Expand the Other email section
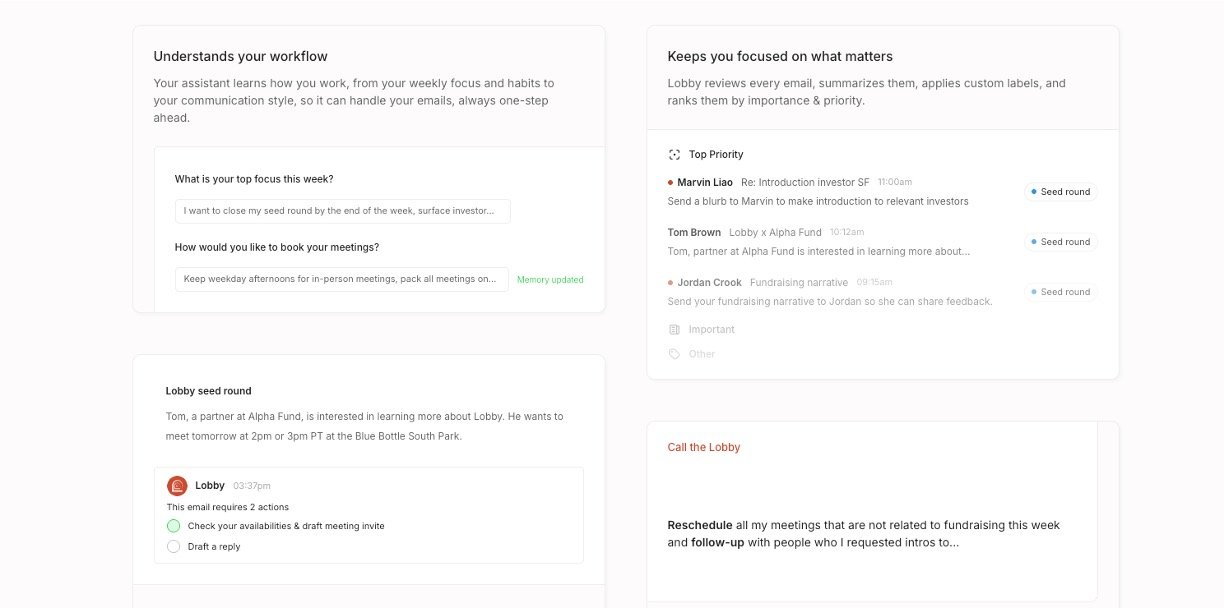 (702, 354)
